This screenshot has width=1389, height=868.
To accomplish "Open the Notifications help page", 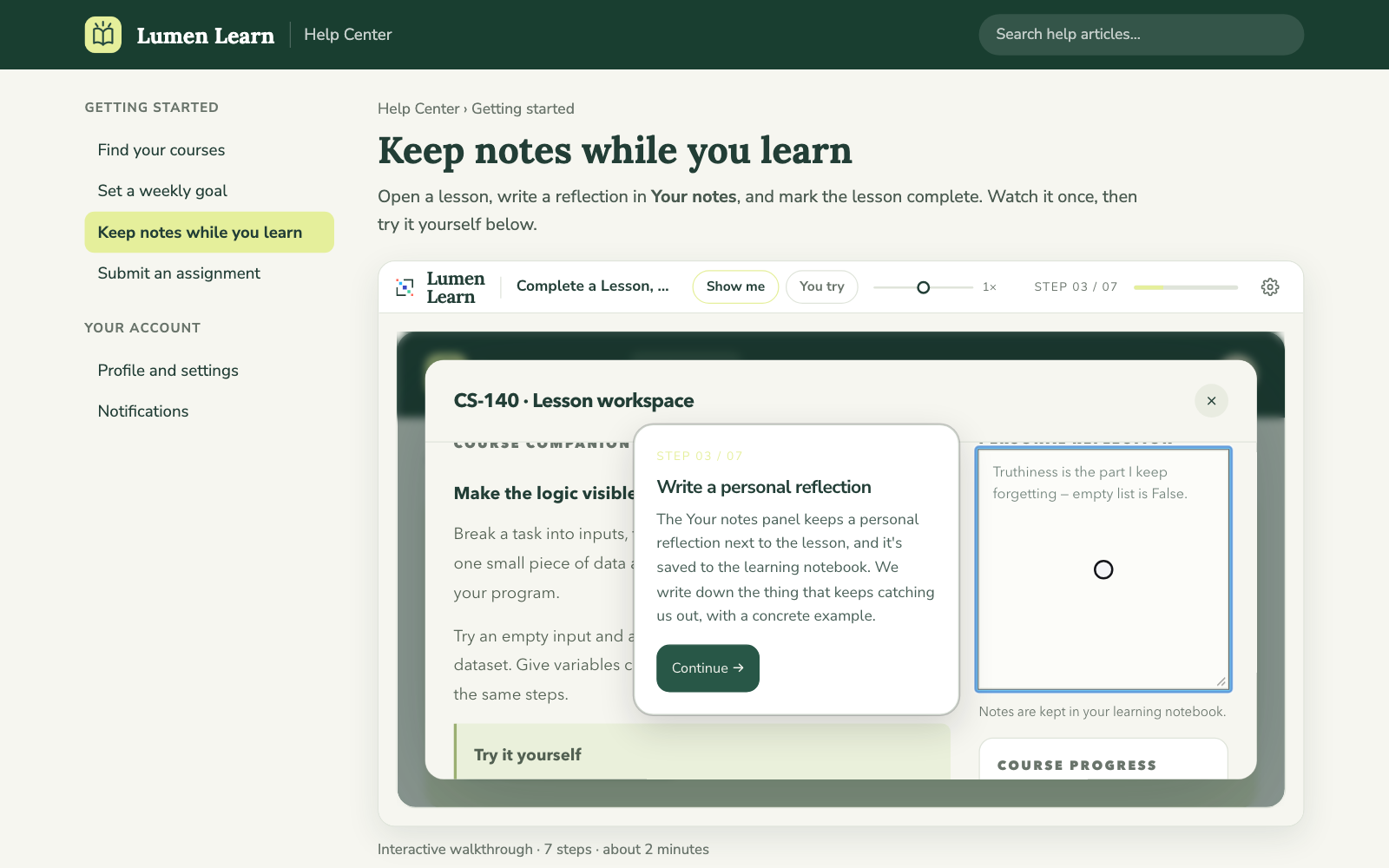I will pyautogui.click(x=143, y=411).
